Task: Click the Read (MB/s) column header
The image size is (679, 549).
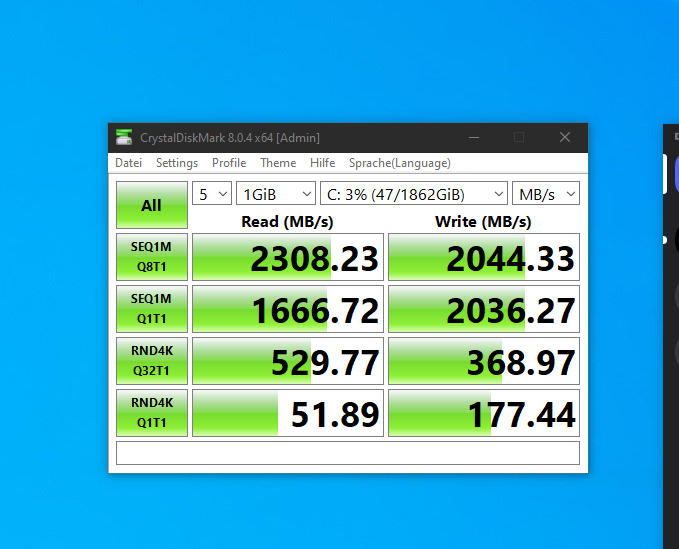Action: click(287, 222)
